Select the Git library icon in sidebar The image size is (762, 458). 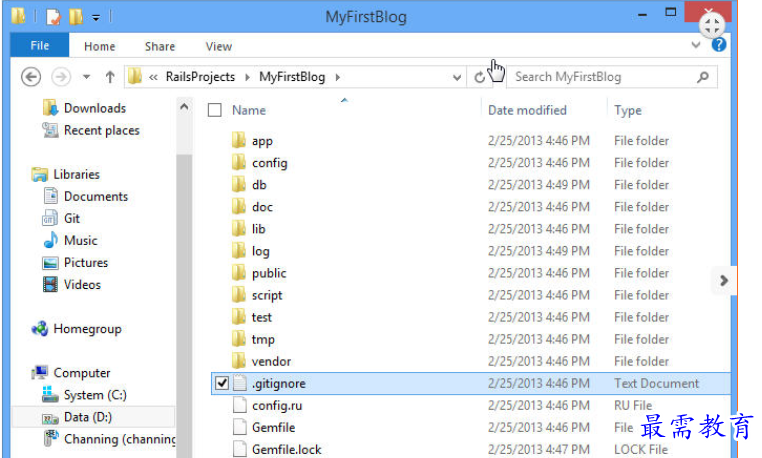click(x=50, y=219)
